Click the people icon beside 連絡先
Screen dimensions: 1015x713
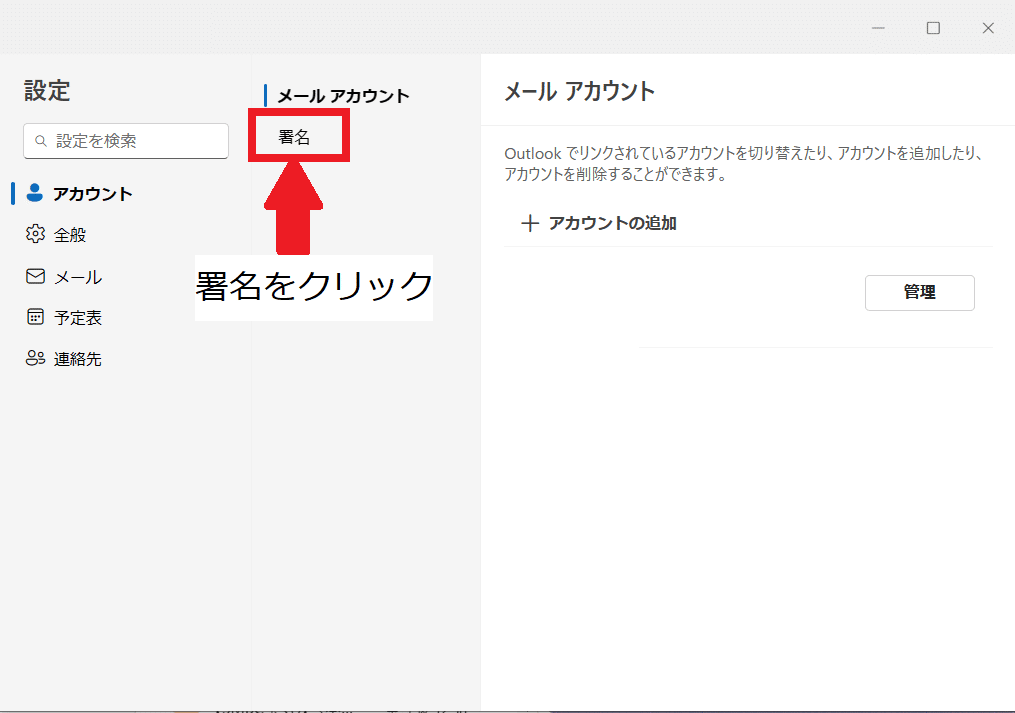[35, 358]
